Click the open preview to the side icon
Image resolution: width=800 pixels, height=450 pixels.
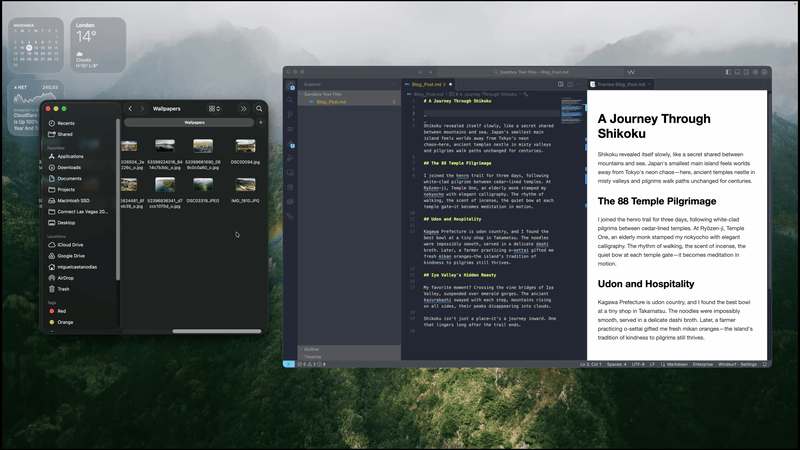(x=561, y=84)
